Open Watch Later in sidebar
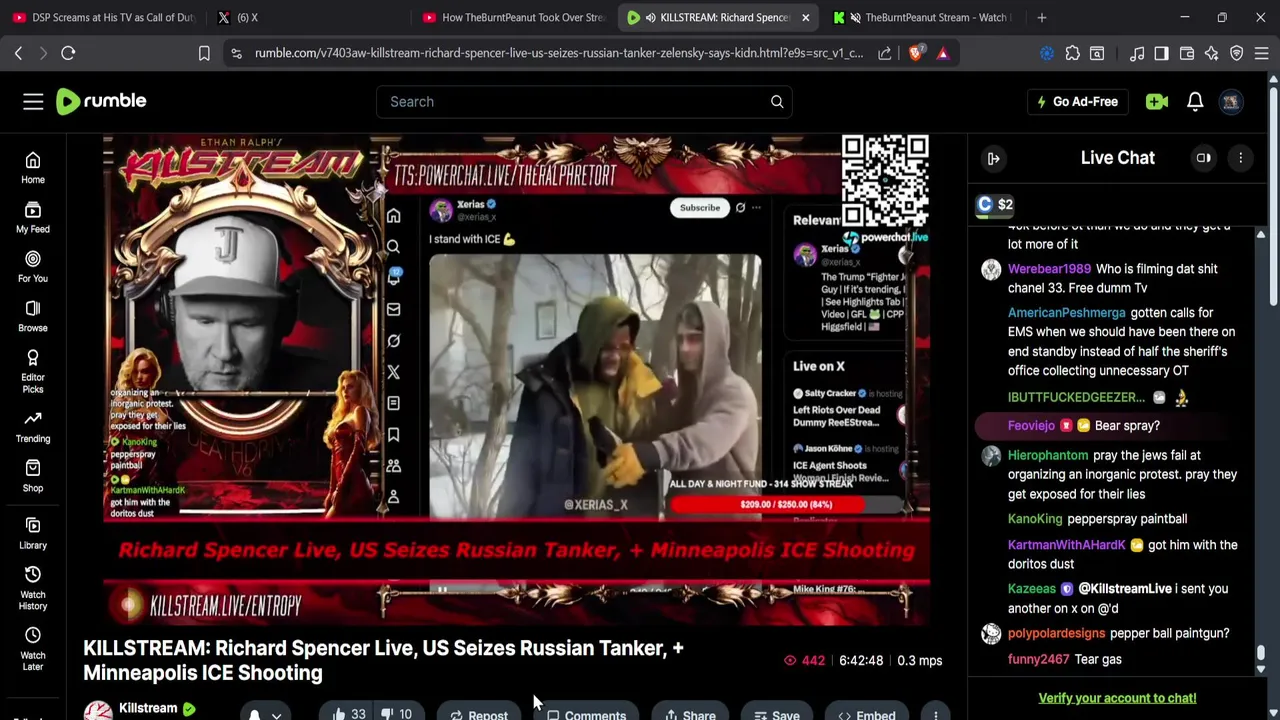Viewport: 1280px width, 720px height. click(x=33, y=648)
